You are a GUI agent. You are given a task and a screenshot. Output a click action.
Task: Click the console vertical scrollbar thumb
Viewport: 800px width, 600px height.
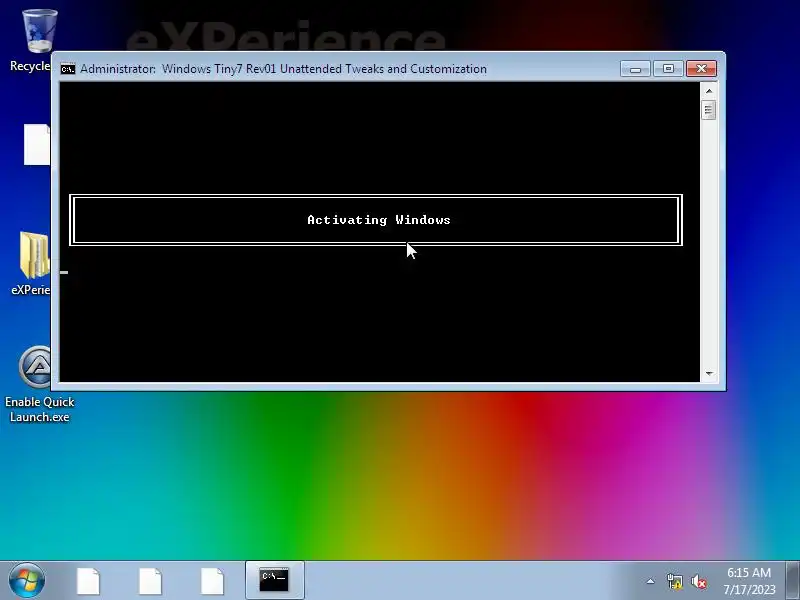[x=709, y=110]
